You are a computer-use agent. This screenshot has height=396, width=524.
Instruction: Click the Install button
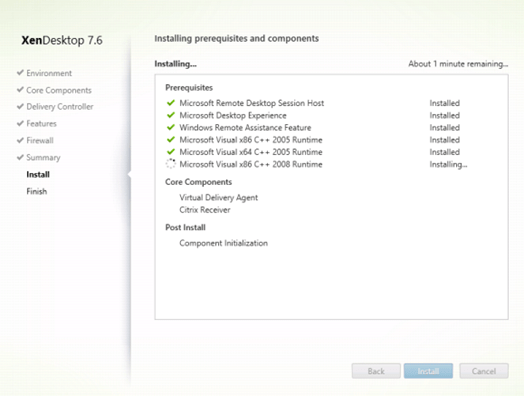click(428, 371)
